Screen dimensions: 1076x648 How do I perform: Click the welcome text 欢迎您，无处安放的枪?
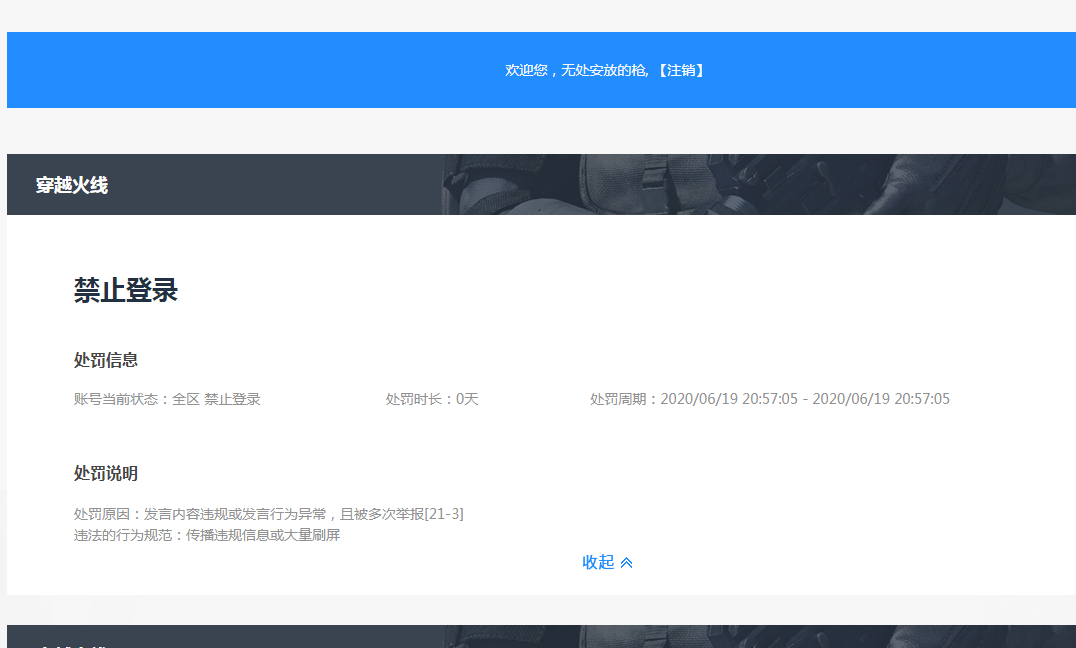pyautogui.click(x=576, y=70)
